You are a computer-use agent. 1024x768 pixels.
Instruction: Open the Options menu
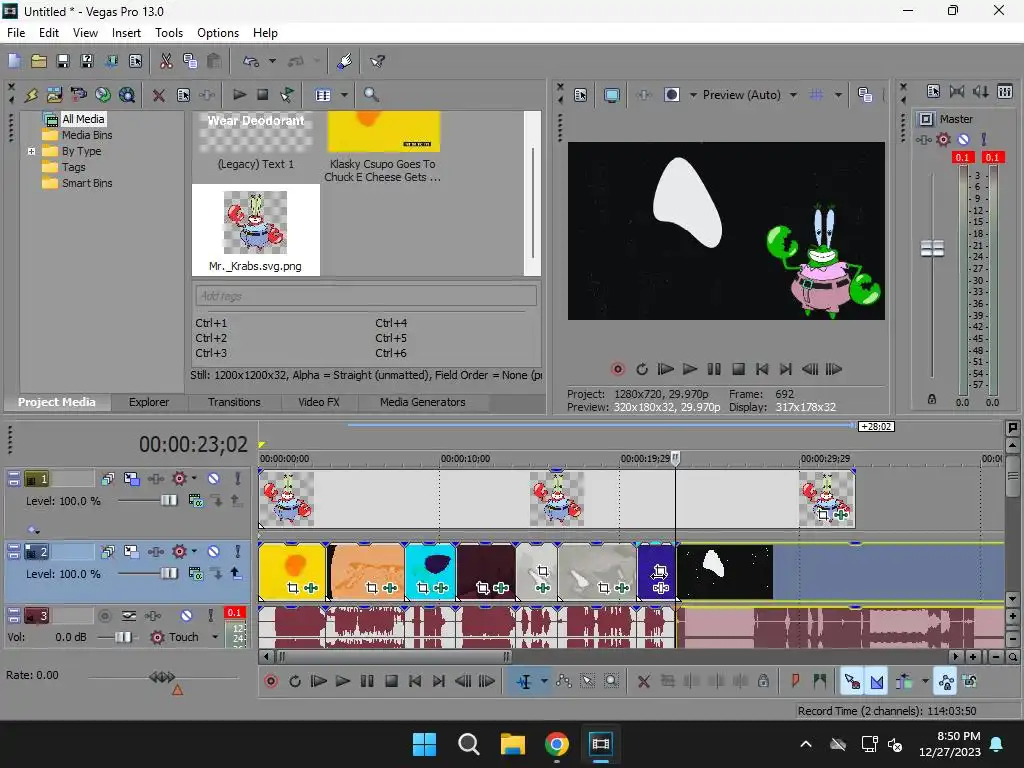tap(217, 33)
